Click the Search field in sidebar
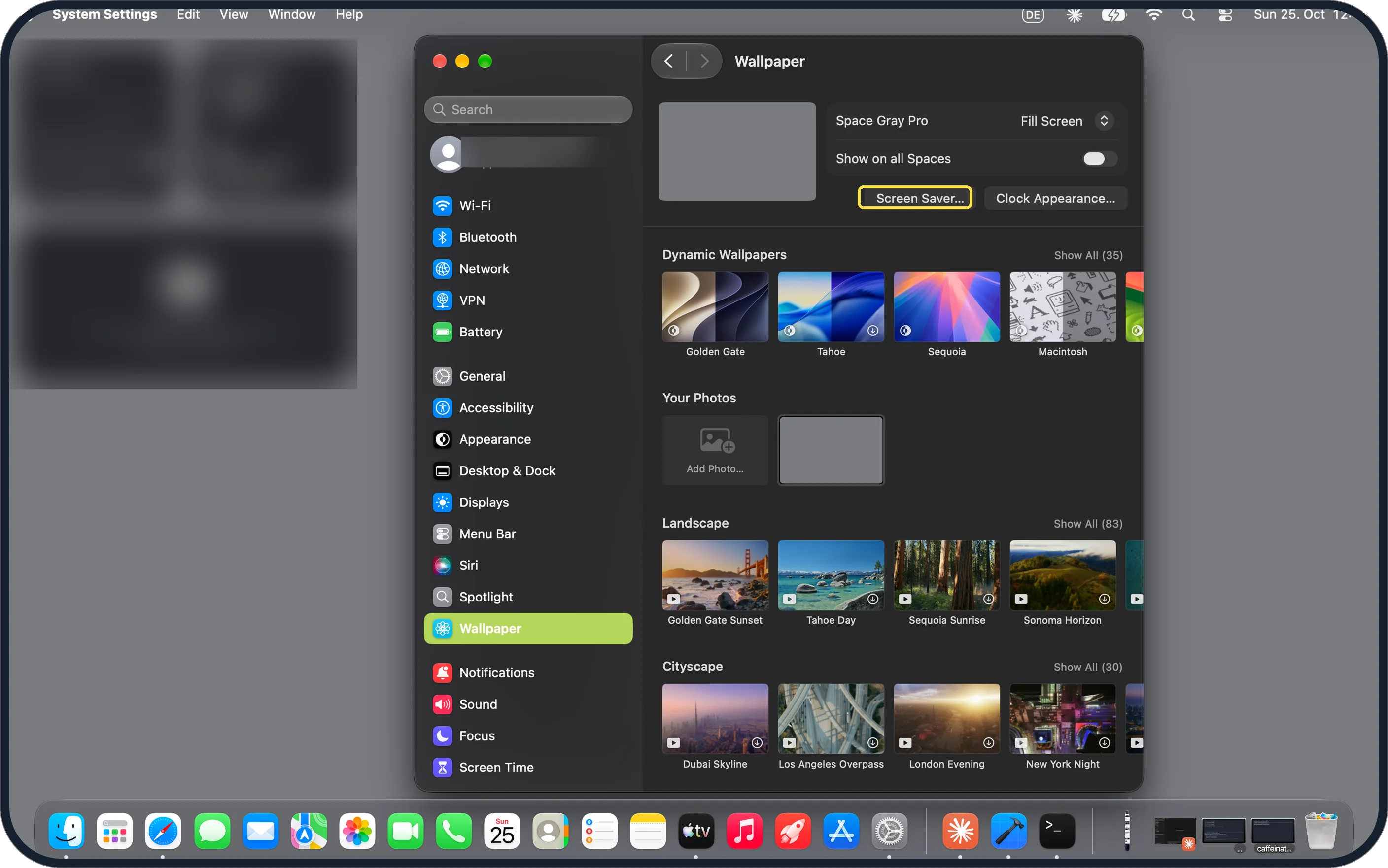1388x868 pixels. [x=528, y=110]
